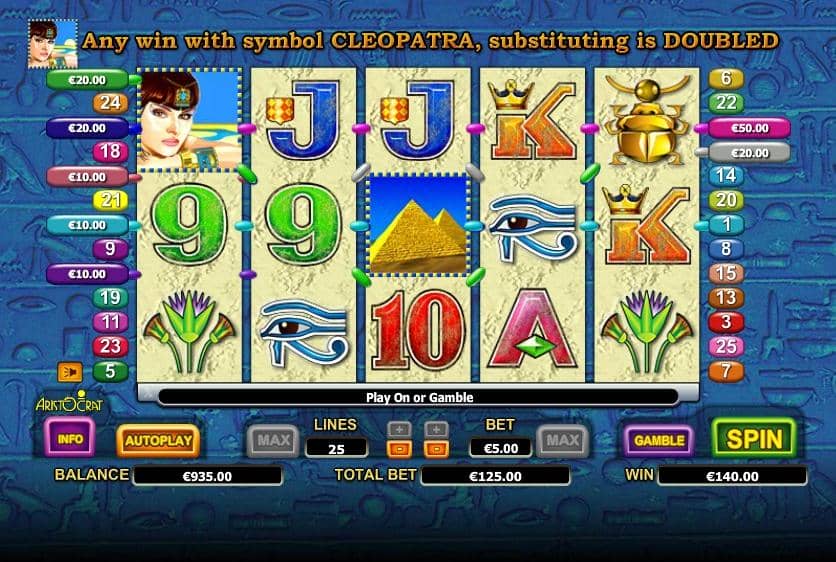Screen dimensions: 836x562
Task: Click MAX button next to LINES
Action: pos(273,440)
